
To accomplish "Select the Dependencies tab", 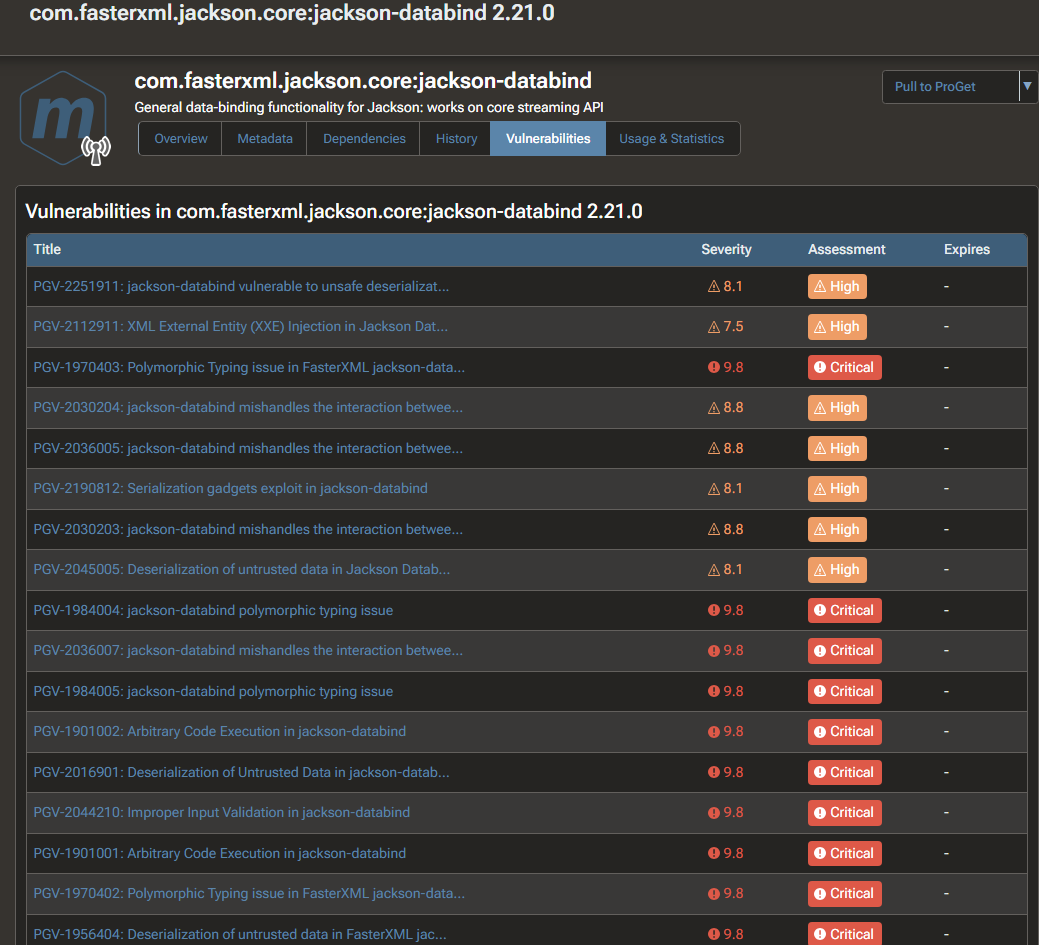I will (x=364, y=139).
